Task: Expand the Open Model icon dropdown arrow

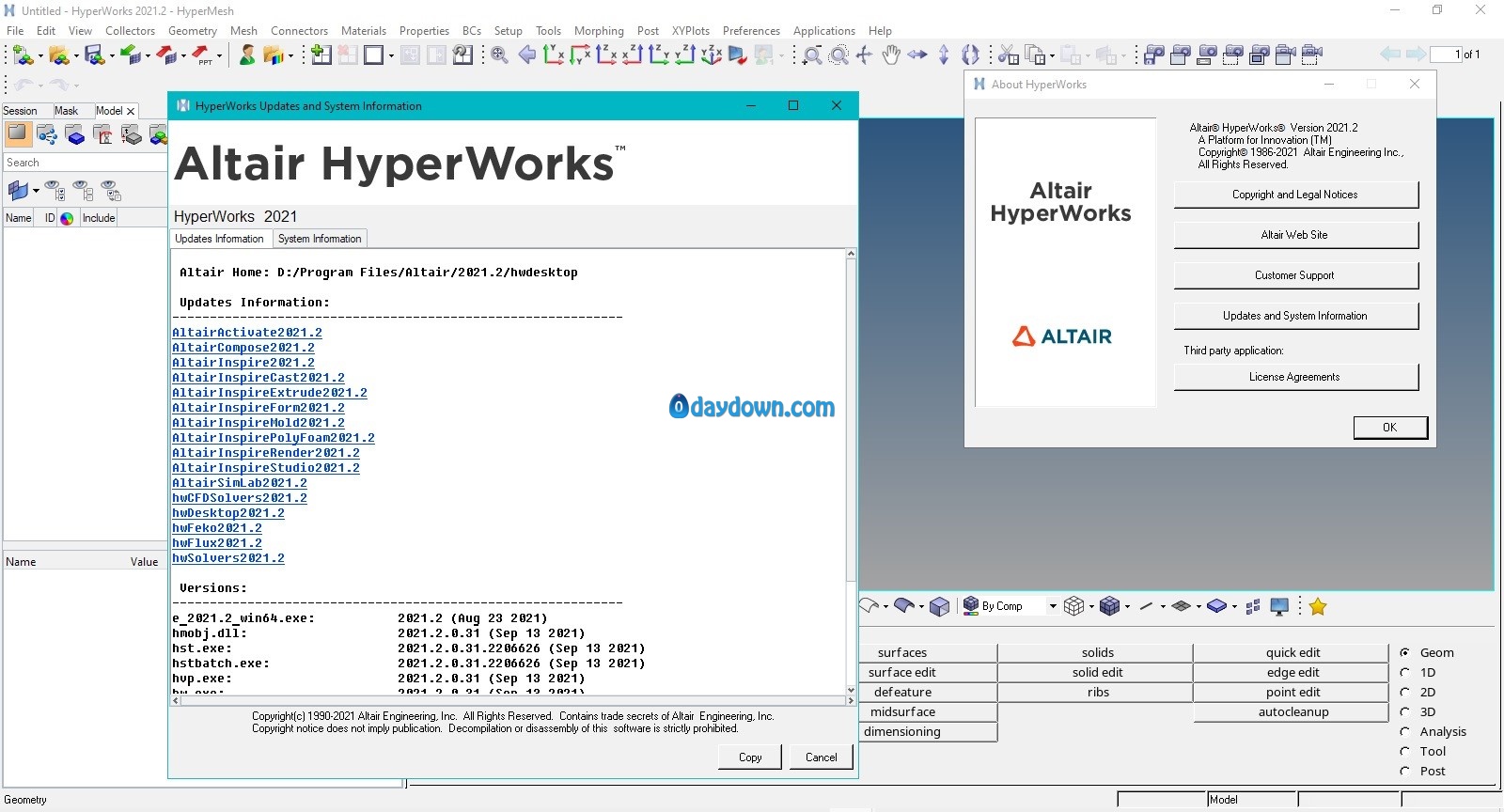Action: click(75, 56)
